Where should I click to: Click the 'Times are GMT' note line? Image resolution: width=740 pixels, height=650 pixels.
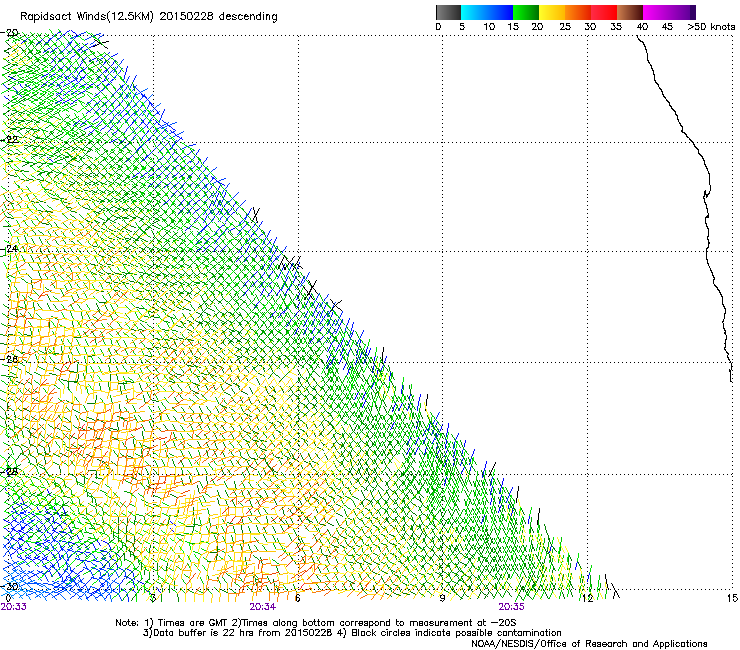pyautogui.click(x=315, y=623)
